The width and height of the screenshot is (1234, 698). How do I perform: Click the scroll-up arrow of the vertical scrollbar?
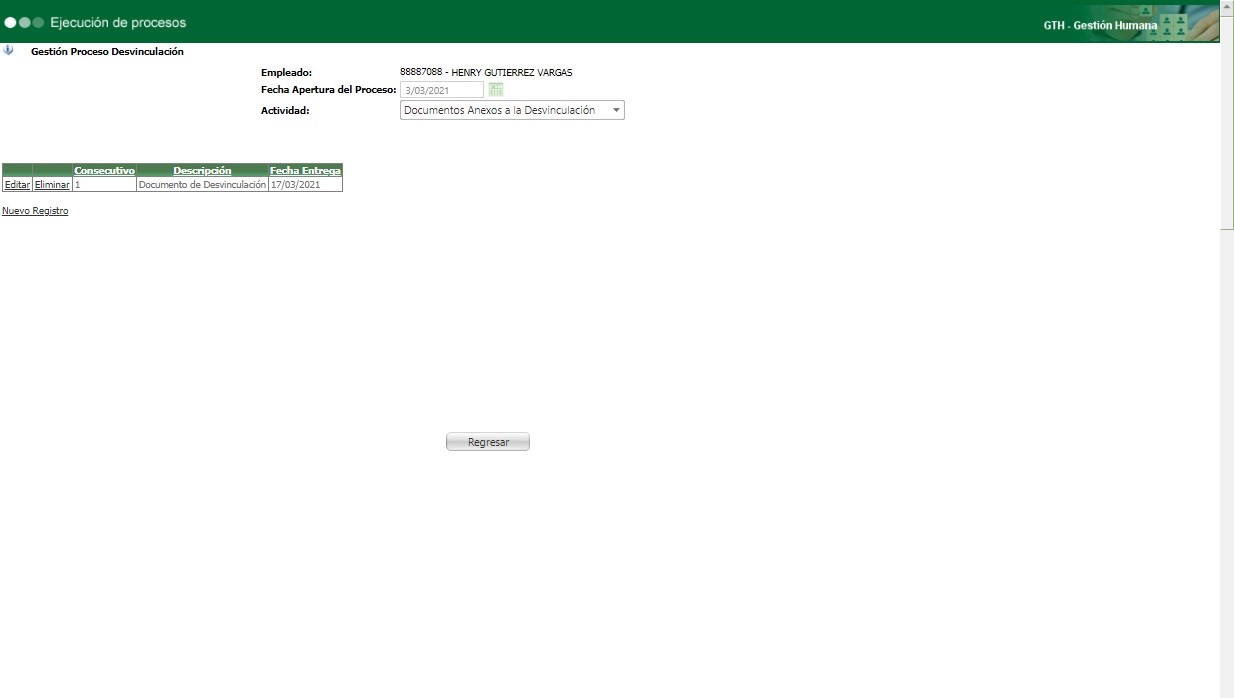point(1227,6)
